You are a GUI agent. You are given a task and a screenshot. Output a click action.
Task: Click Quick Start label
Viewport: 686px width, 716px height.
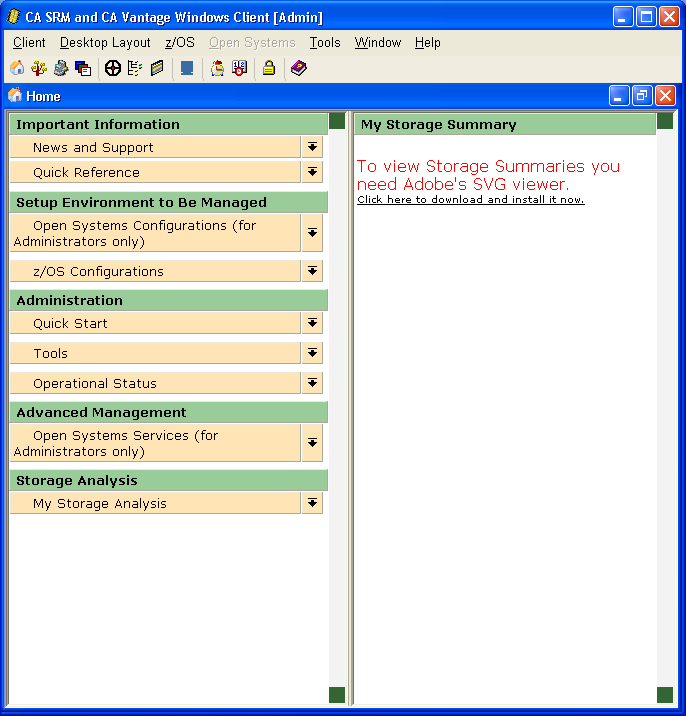tap(70, 323)
